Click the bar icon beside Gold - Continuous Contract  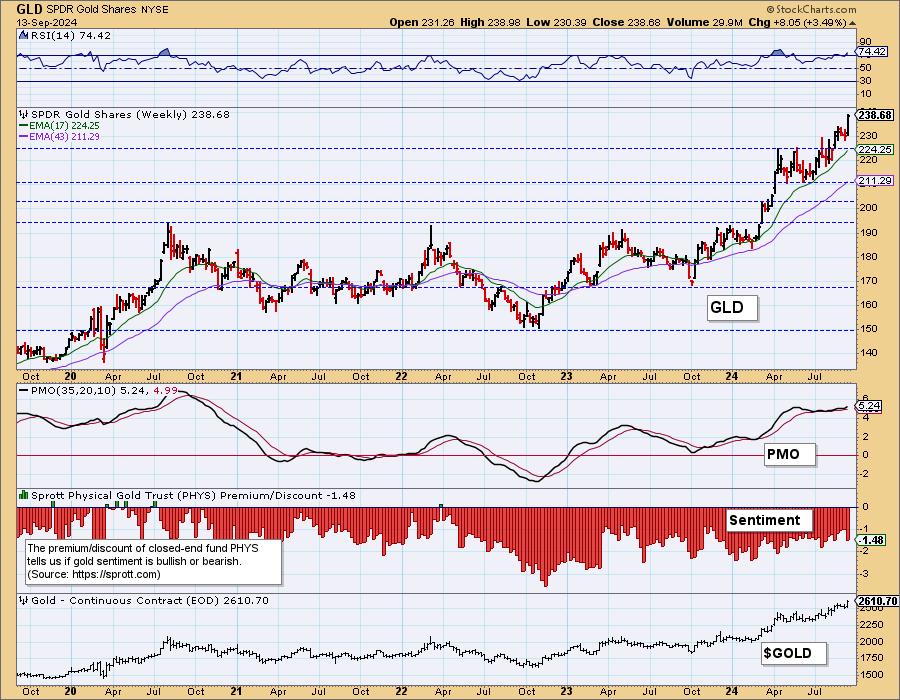tap(24, 600)
